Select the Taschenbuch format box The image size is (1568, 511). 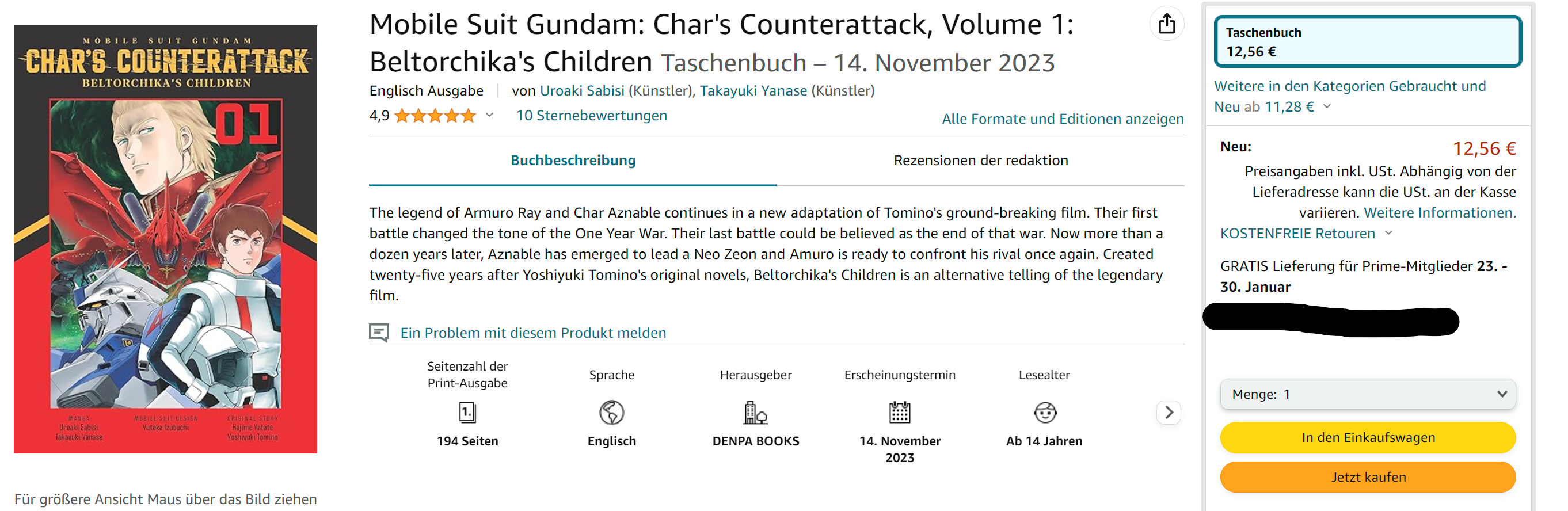coord(1367,41)
